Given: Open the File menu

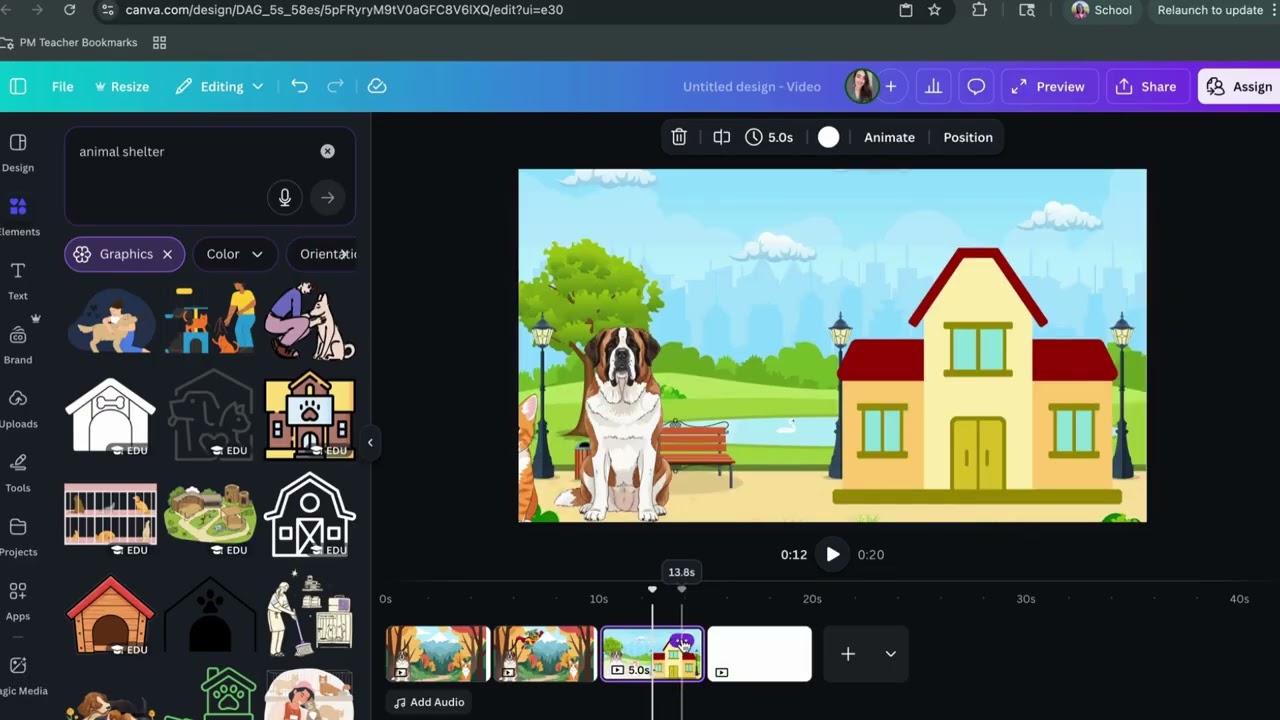Looking at the screenshot, I should click(62, 87).
